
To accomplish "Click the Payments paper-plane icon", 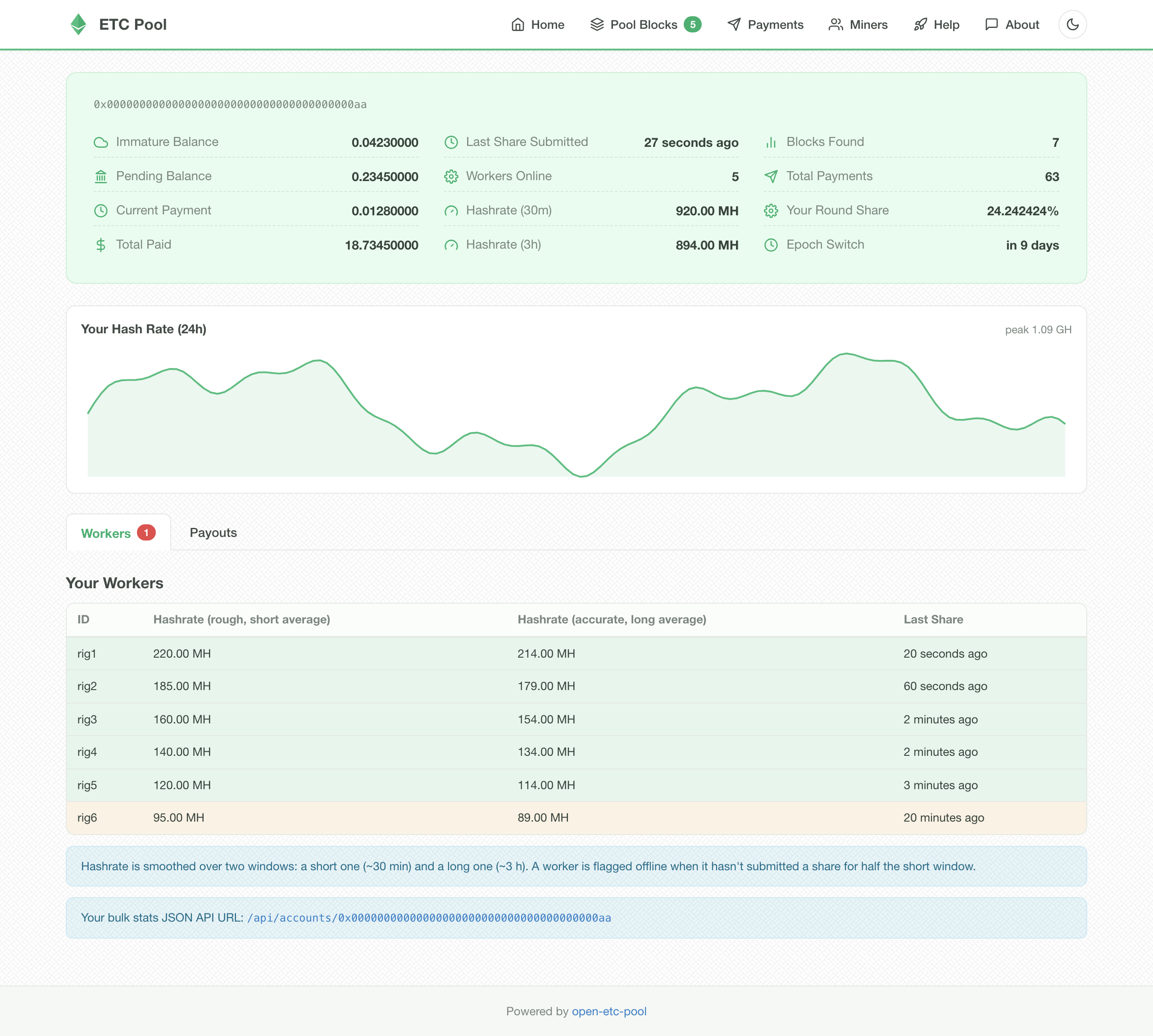I will pyautogui.click(x=734, y=24).
